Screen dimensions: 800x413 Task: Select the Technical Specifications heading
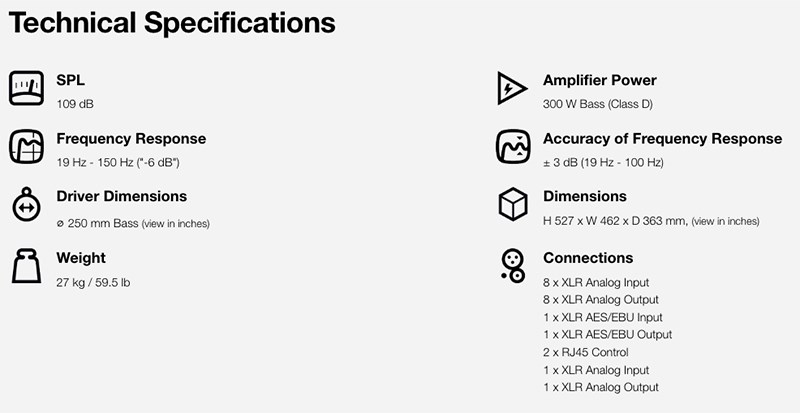[172, 23]
